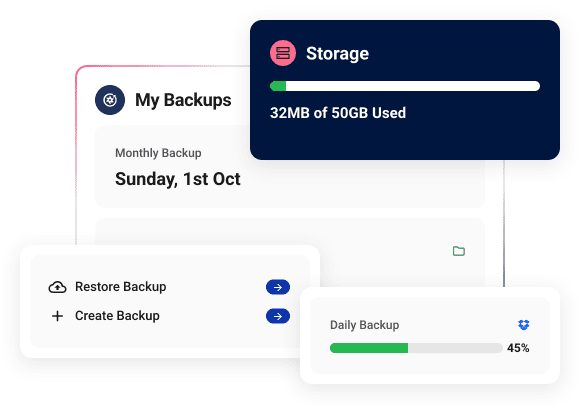Screen dimensions: 580x410
Task: Click the Monthly Backup label
Action: [158, 153]
